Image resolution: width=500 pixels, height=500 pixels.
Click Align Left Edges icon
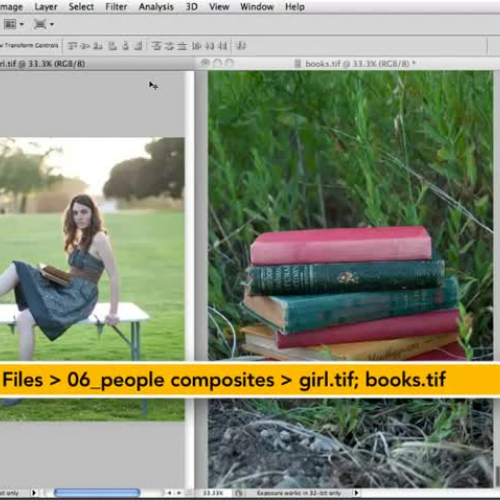[x=113, y=46]
